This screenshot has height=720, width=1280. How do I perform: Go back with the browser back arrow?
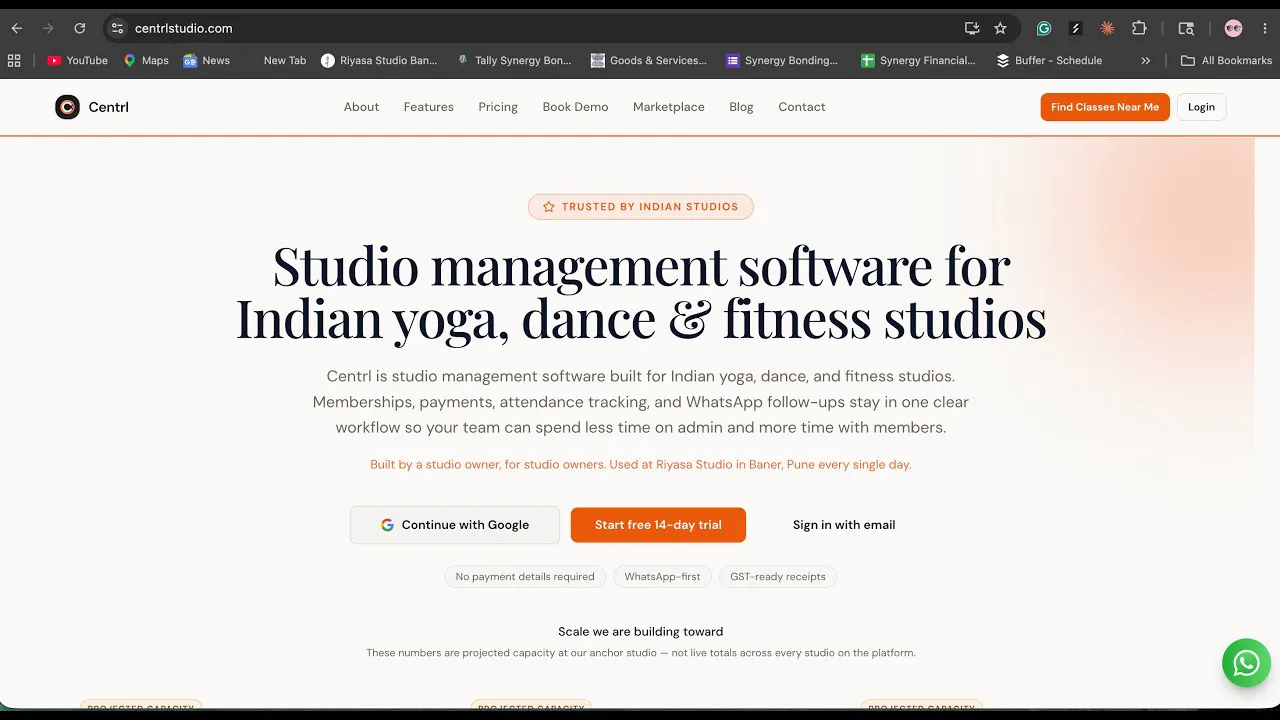click(16, 28)
